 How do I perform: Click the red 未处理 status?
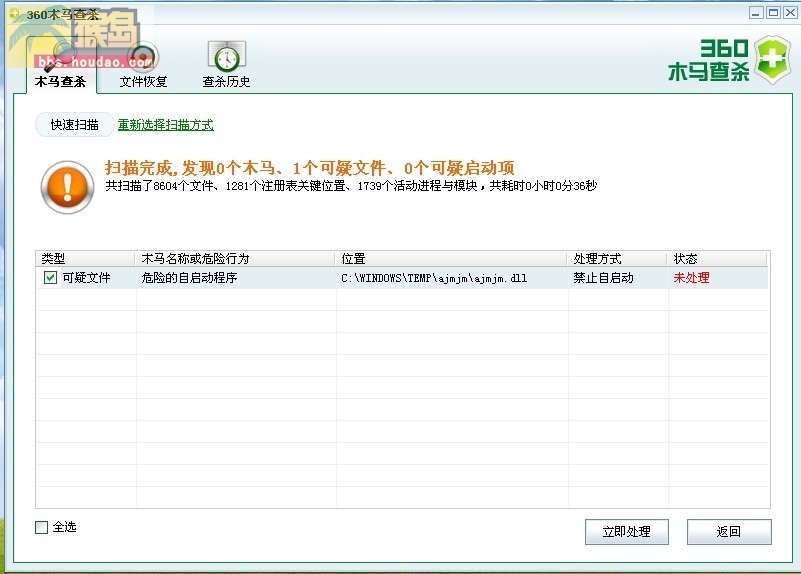pyautogui.click(x=691, y=278)
